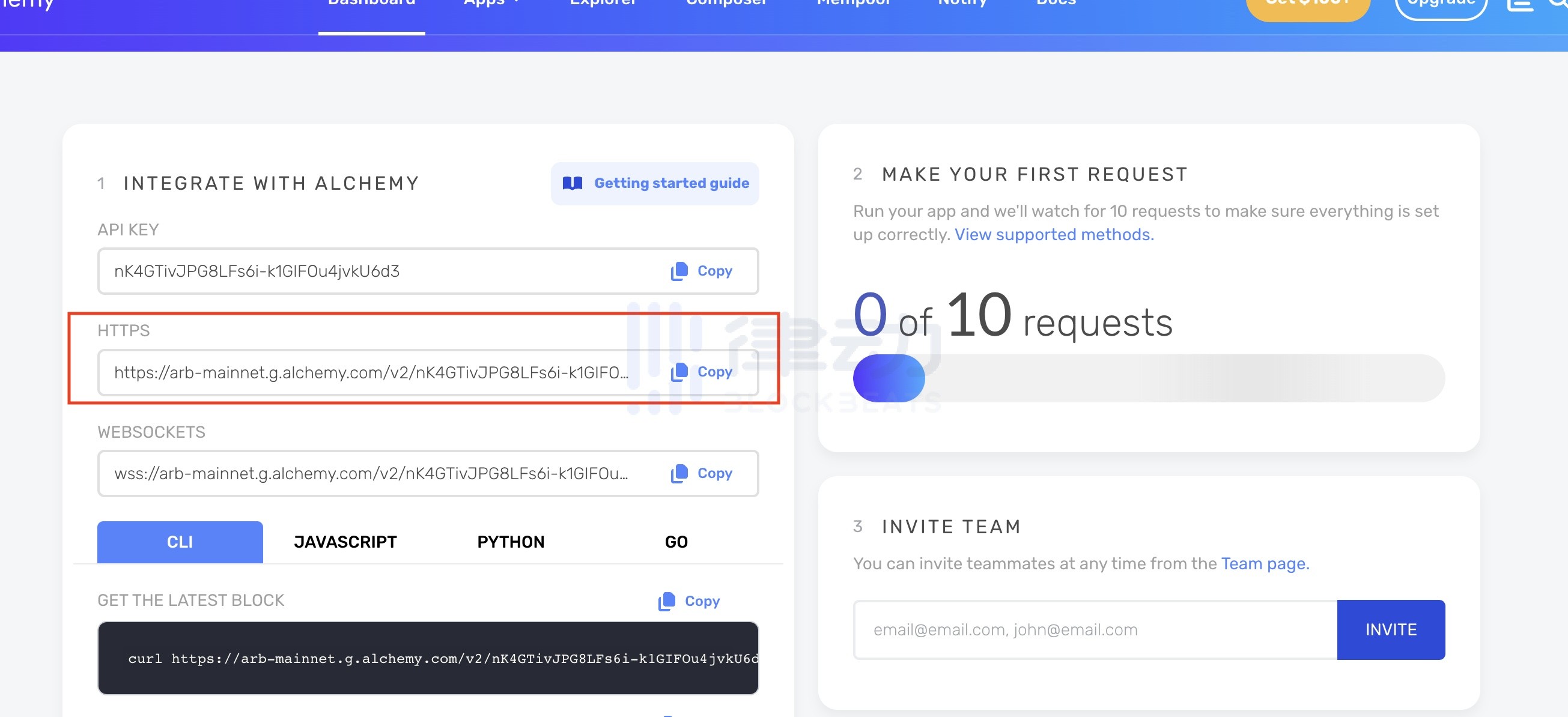Select the GO code tab

pyautogui.click(x=676, y=542)
